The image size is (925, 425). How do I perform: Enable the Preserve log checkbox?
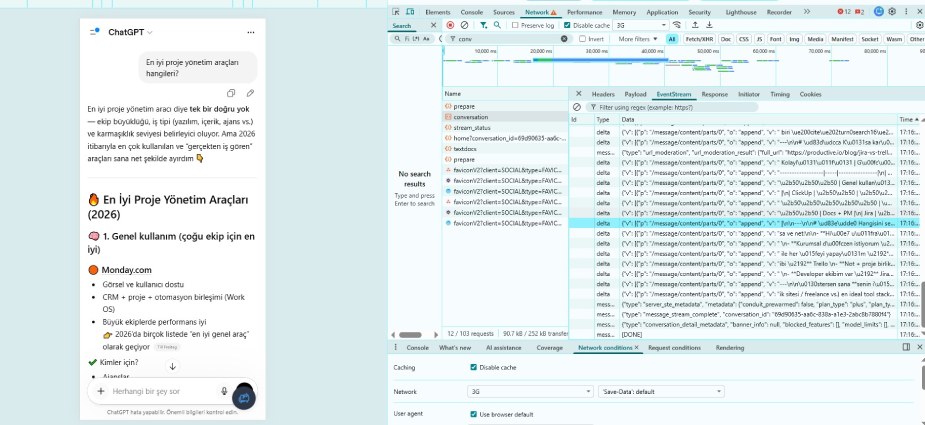[514, 25]
